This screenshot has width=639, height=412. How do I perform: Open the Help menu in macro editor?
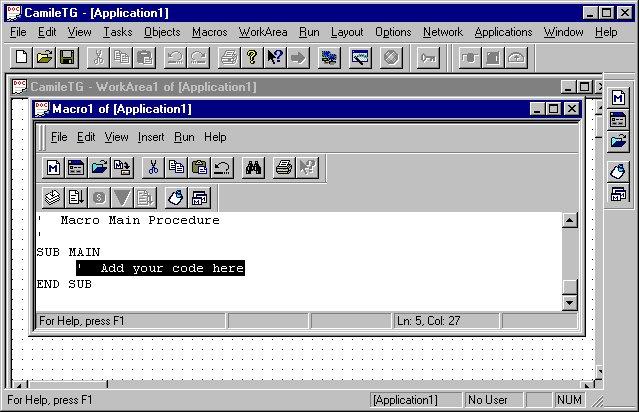(x=215, y=137)
